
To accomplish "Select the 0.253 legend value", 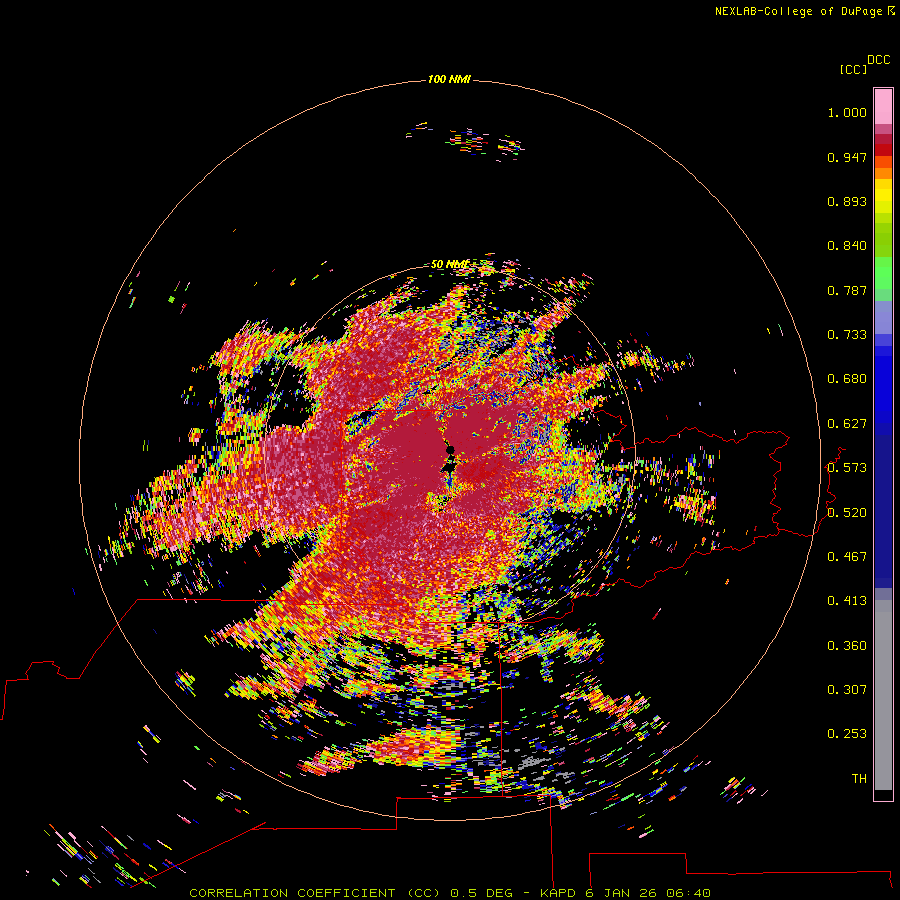I will point(847,734).
